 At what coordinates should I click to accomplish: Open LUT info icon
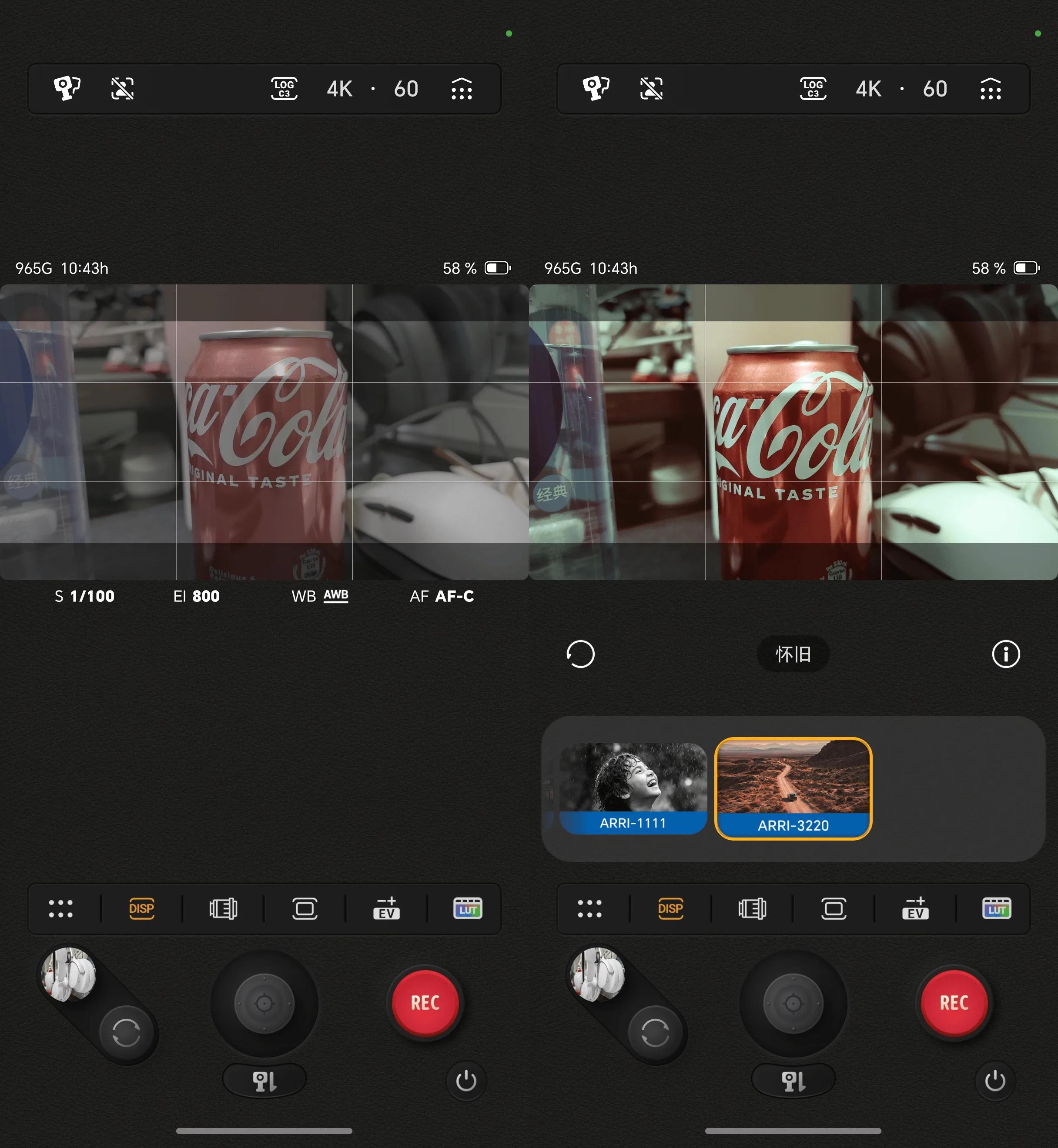click(1006, 654)
